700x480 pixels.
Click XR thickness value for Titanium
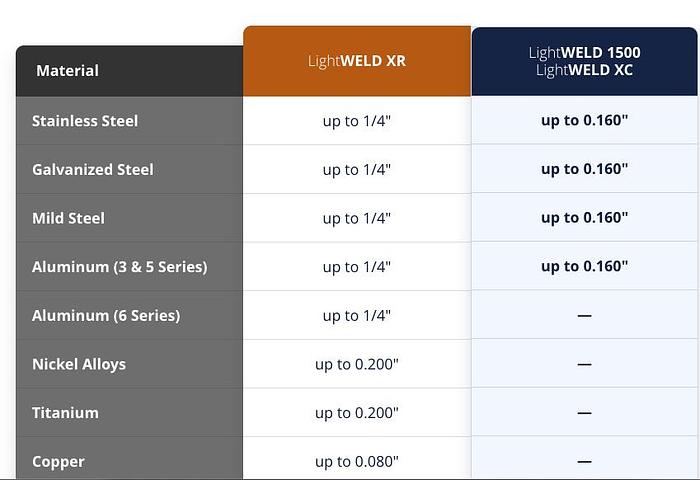click(x=357, y=412)
